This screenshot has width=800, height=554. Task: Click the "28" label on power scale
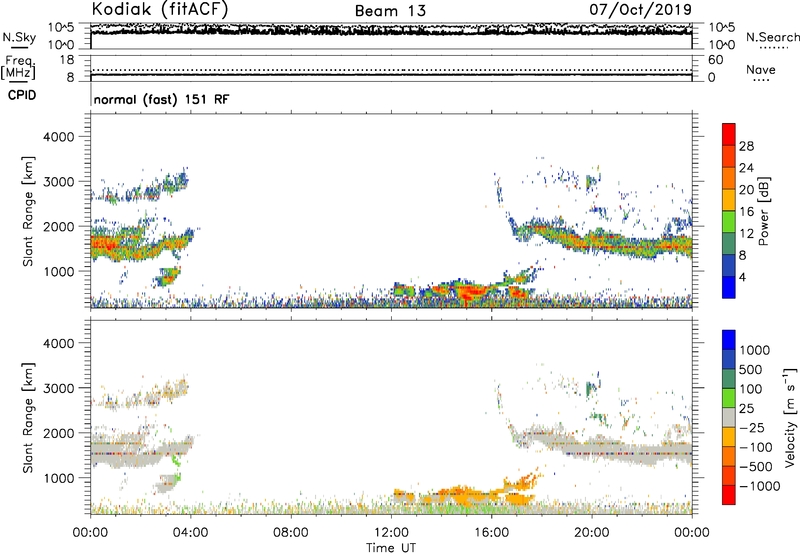pyautogui.click(x=746, y=146)
